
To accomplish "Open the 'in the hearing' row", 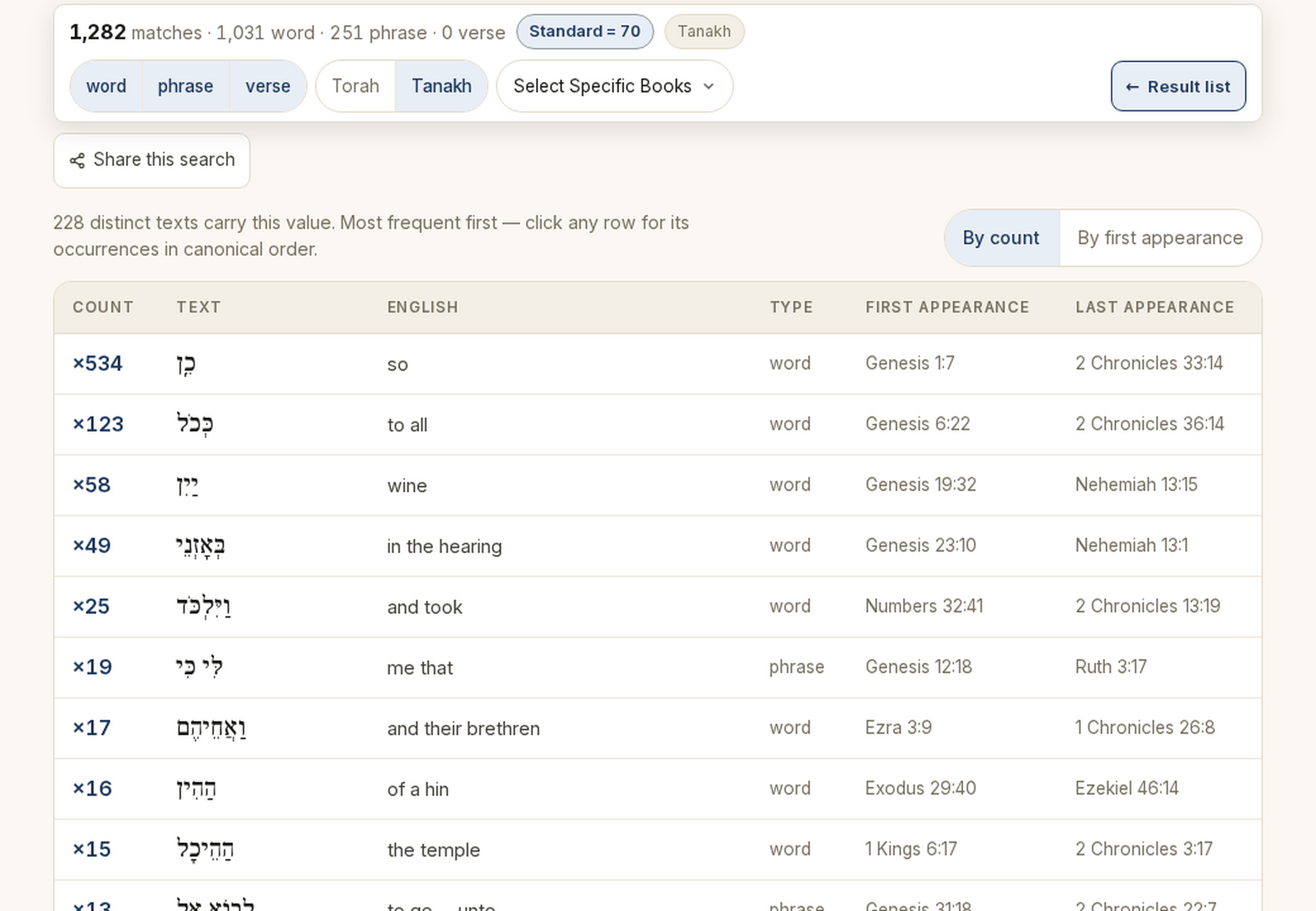I will pos(658,546).
